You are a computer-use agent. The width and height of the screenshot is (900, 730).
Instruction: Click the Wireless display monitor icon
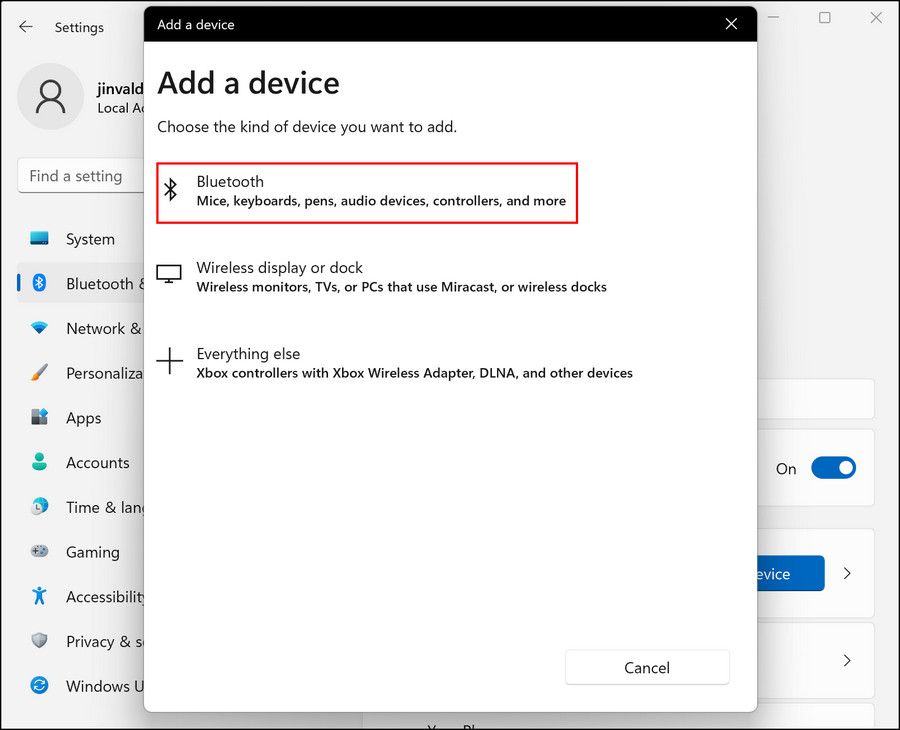pos(170,275)
